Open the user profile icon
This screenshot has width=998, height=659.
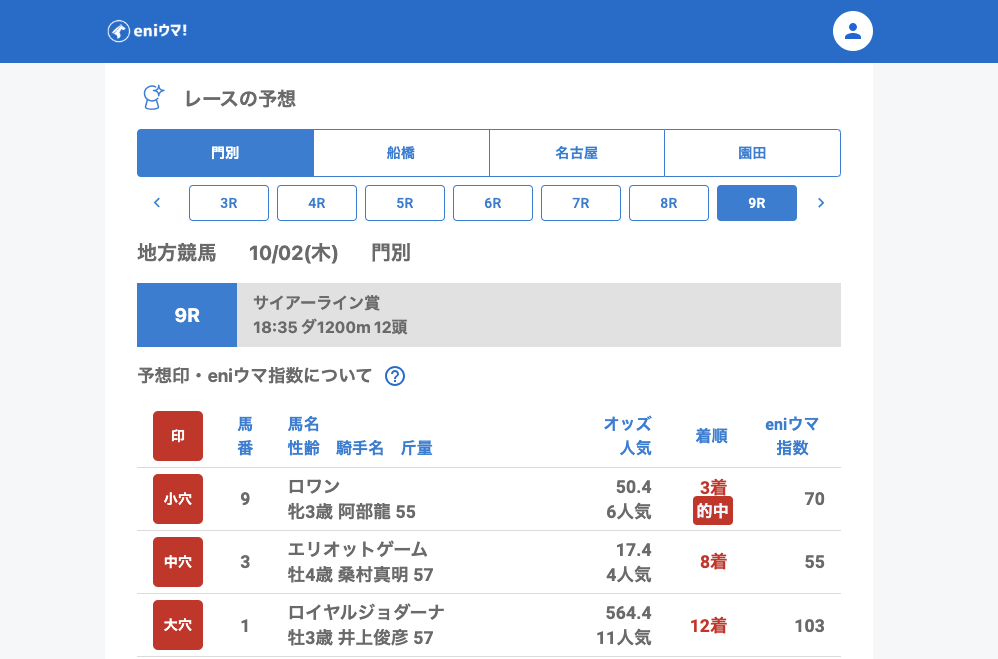(x=852, y=31)
